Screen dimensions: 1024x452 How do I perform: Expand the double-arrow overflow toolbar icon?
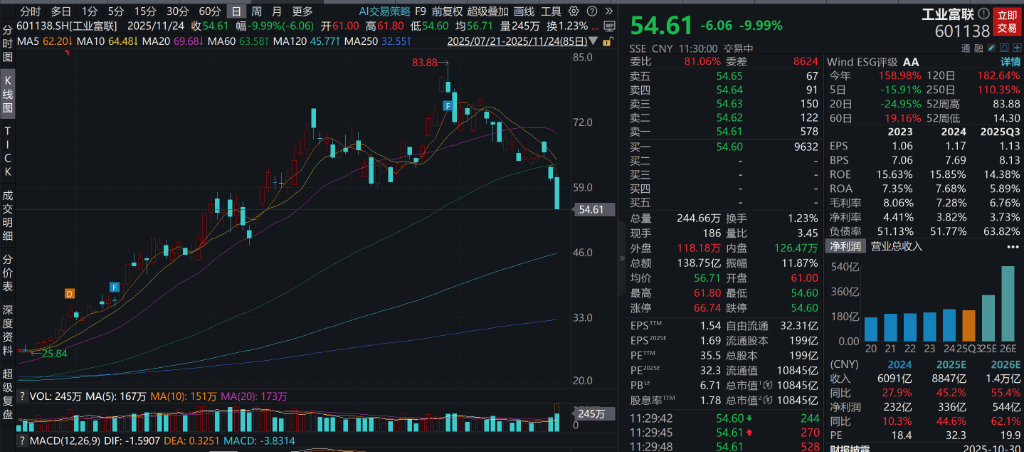[x=608, y=11]
